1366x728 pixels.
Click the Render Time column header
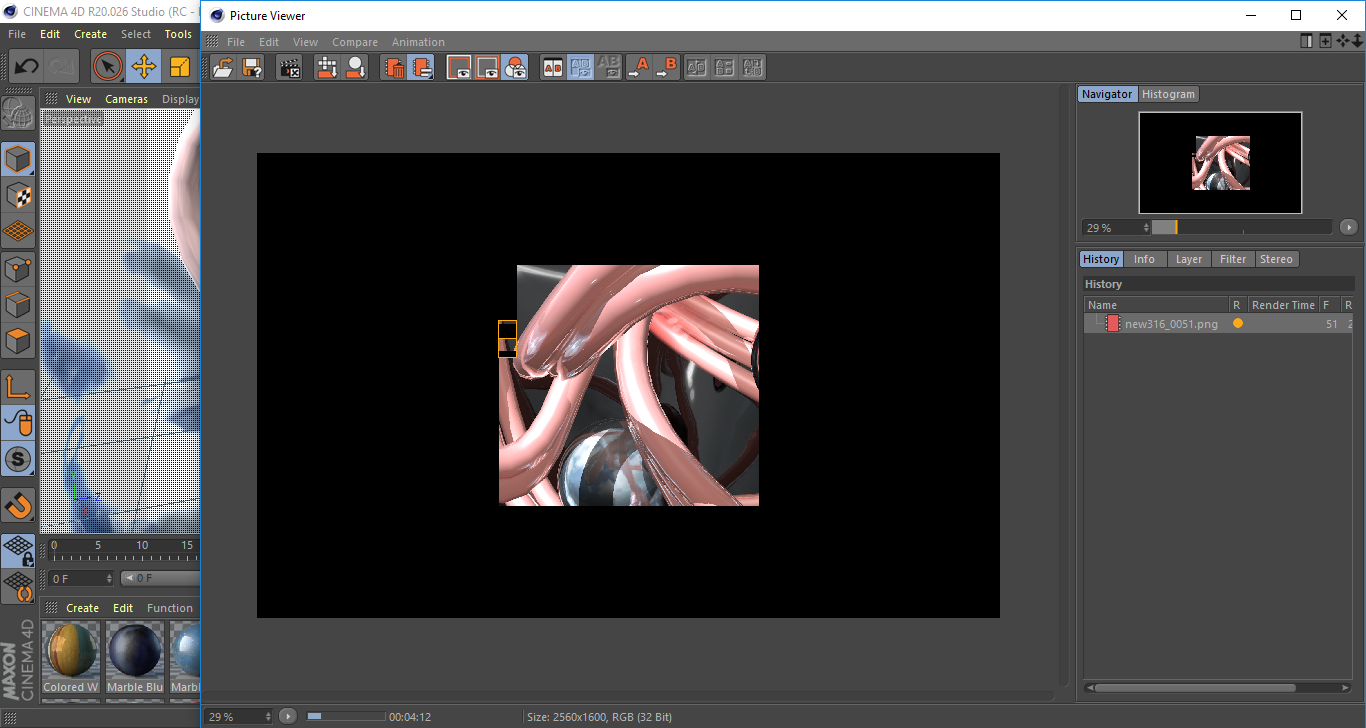(x=1283, y=305)
